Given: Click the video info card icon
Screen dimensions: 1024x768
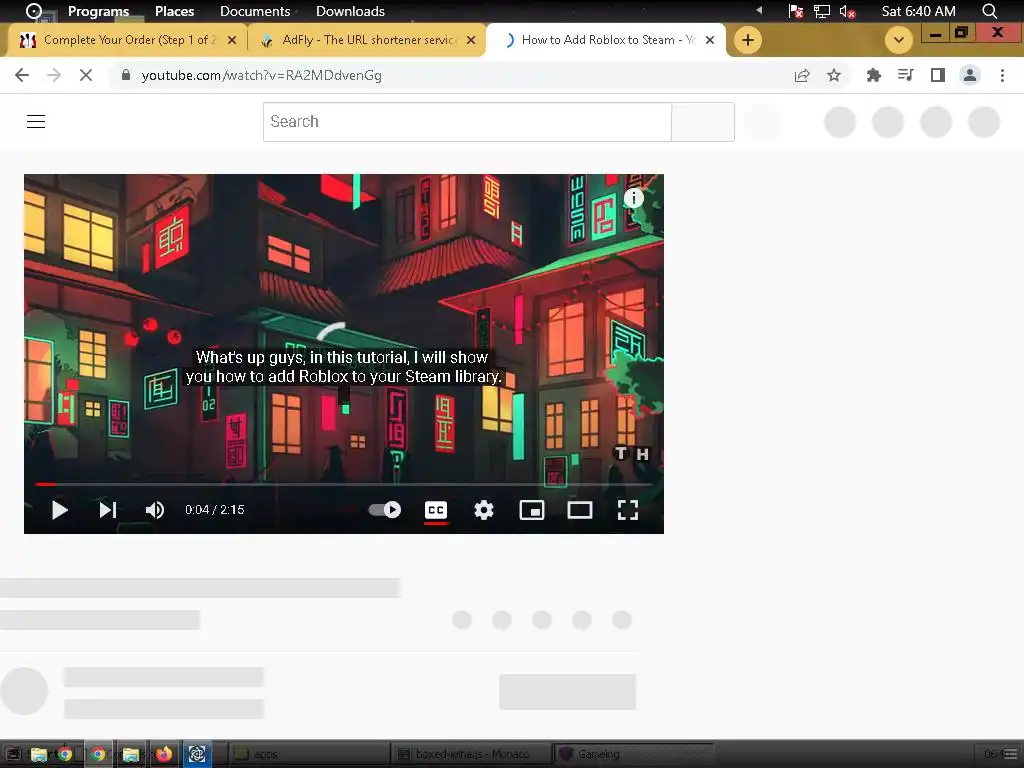Looking at the screenshot, I should (x=633, y=198).
